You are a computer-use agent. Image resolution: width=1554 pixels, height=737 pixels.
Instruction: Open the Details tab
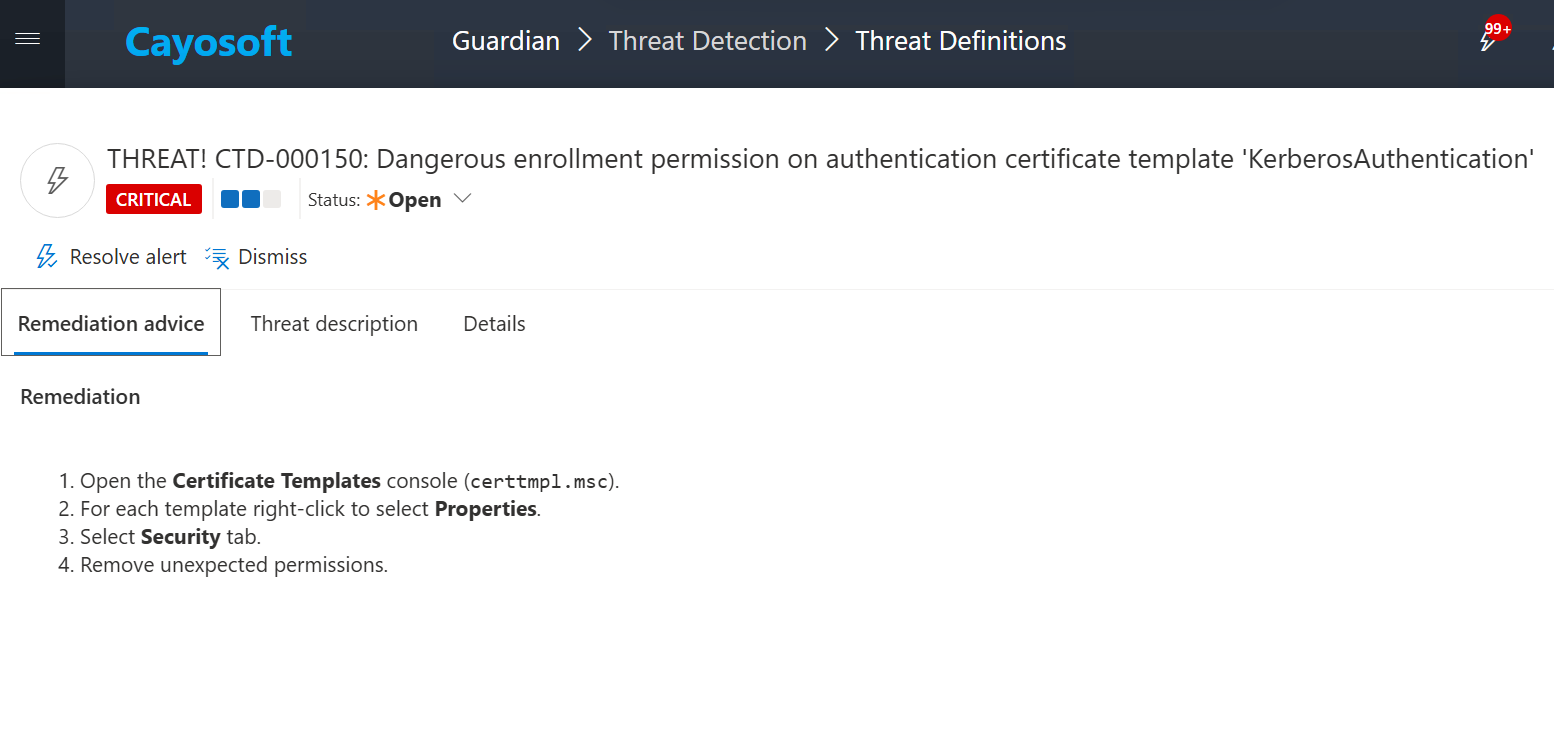[x=494, y=324]
